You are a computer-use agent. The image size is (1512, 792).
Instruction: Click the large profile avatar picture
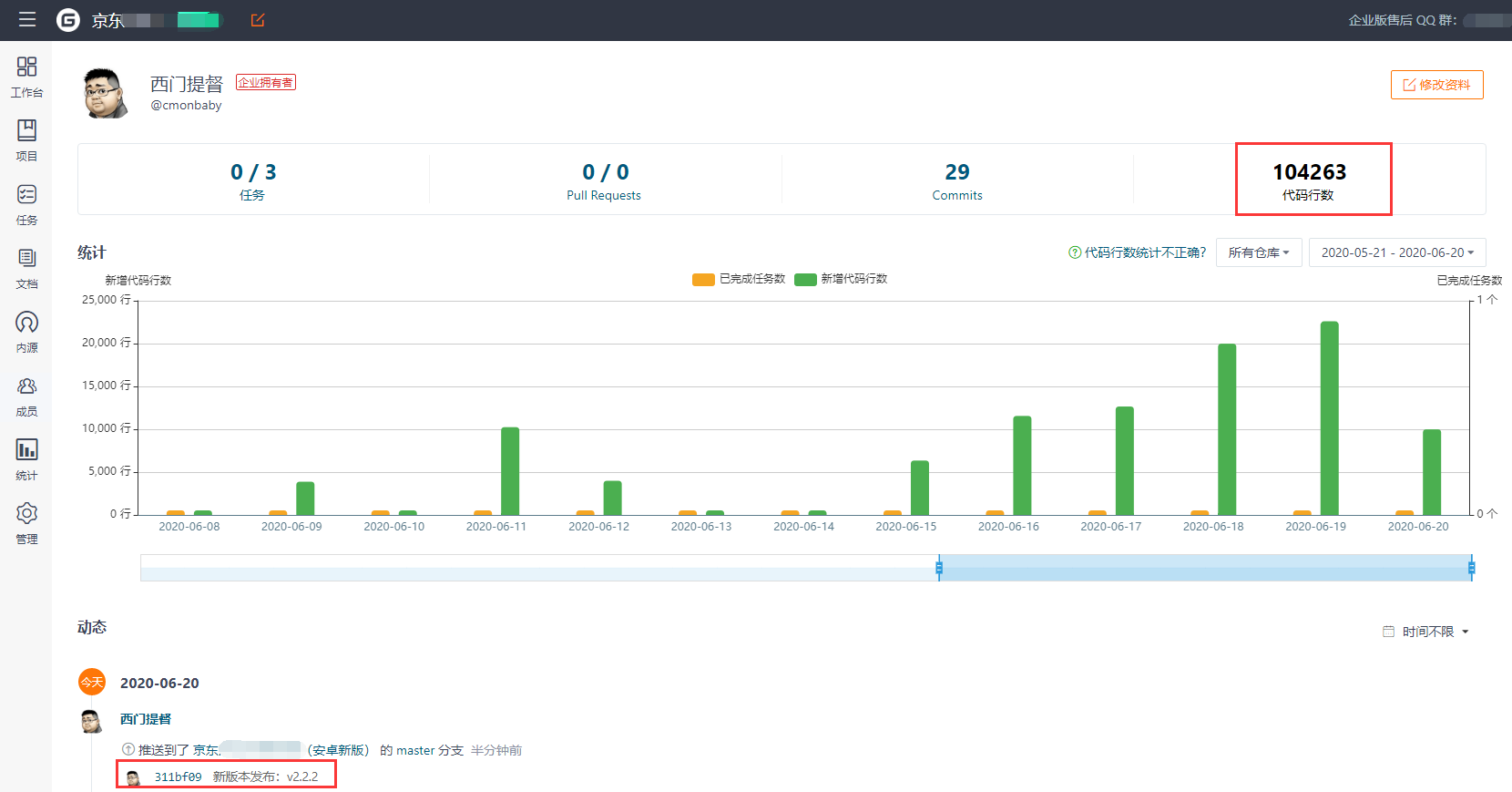pyautogui.click(x=106, y=93)
